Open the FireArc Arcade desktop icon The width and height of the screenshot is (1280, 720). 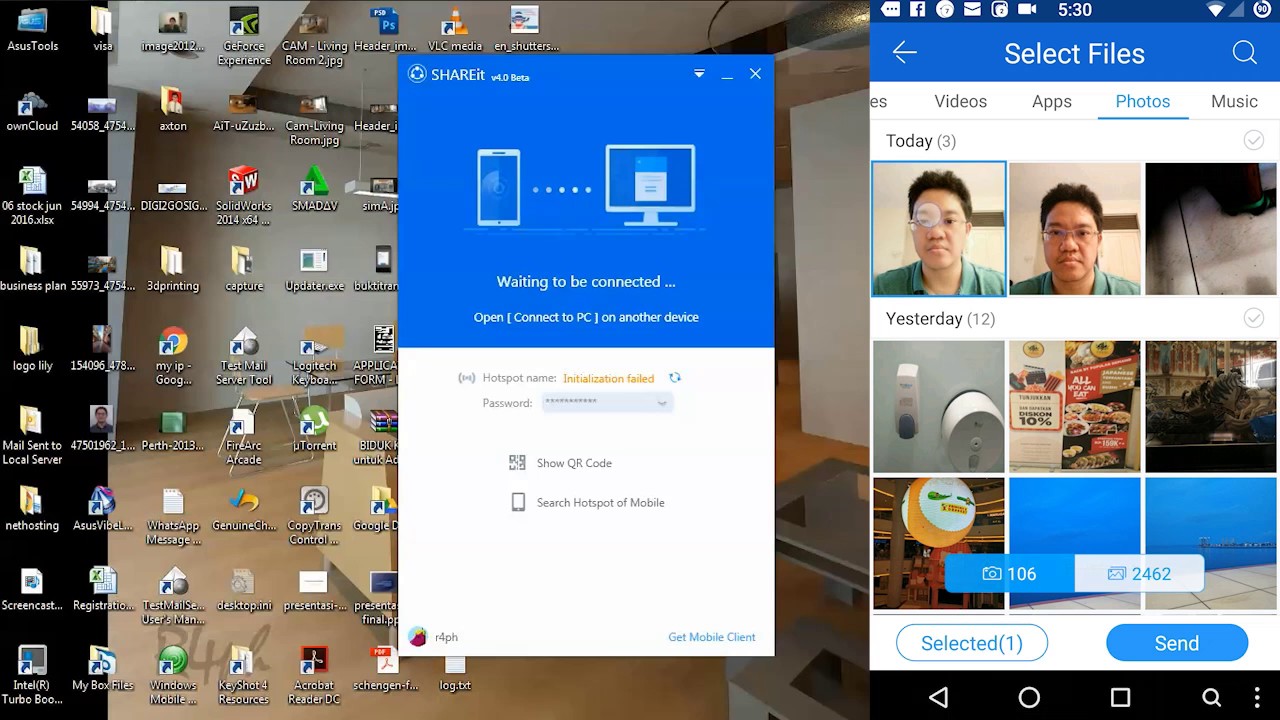(x=244, y=436)
